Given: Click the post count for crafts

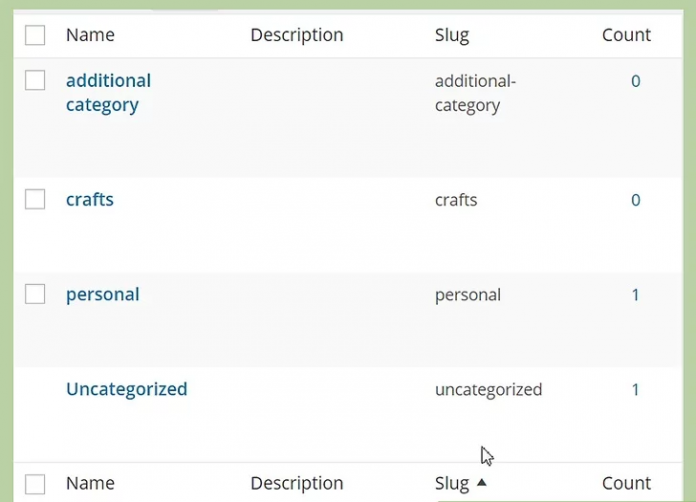Looking at the screenshot, I should pos(635,200).
